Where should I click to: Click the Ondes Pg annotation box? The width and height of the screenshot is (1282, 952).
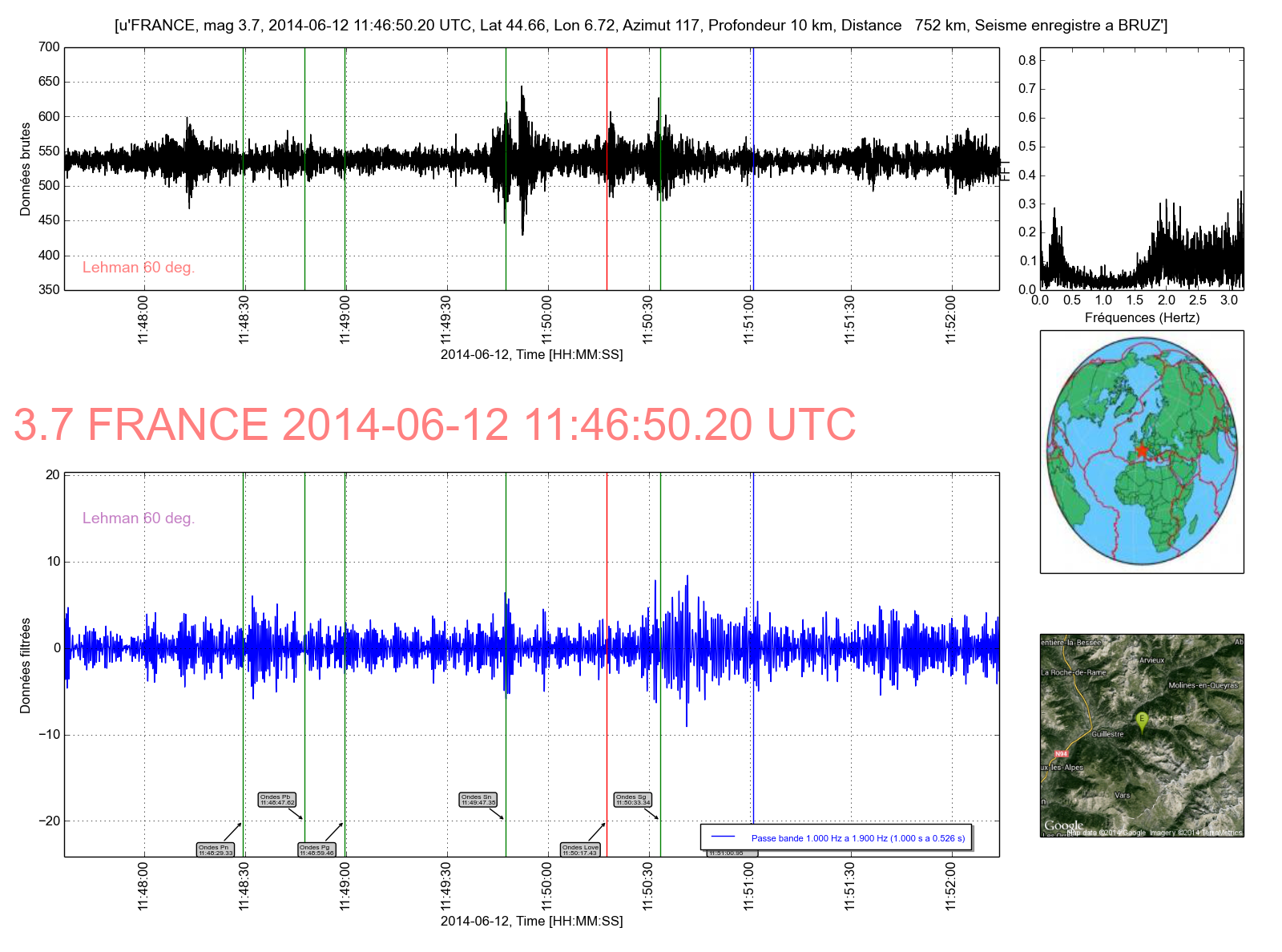pos(316,849)
